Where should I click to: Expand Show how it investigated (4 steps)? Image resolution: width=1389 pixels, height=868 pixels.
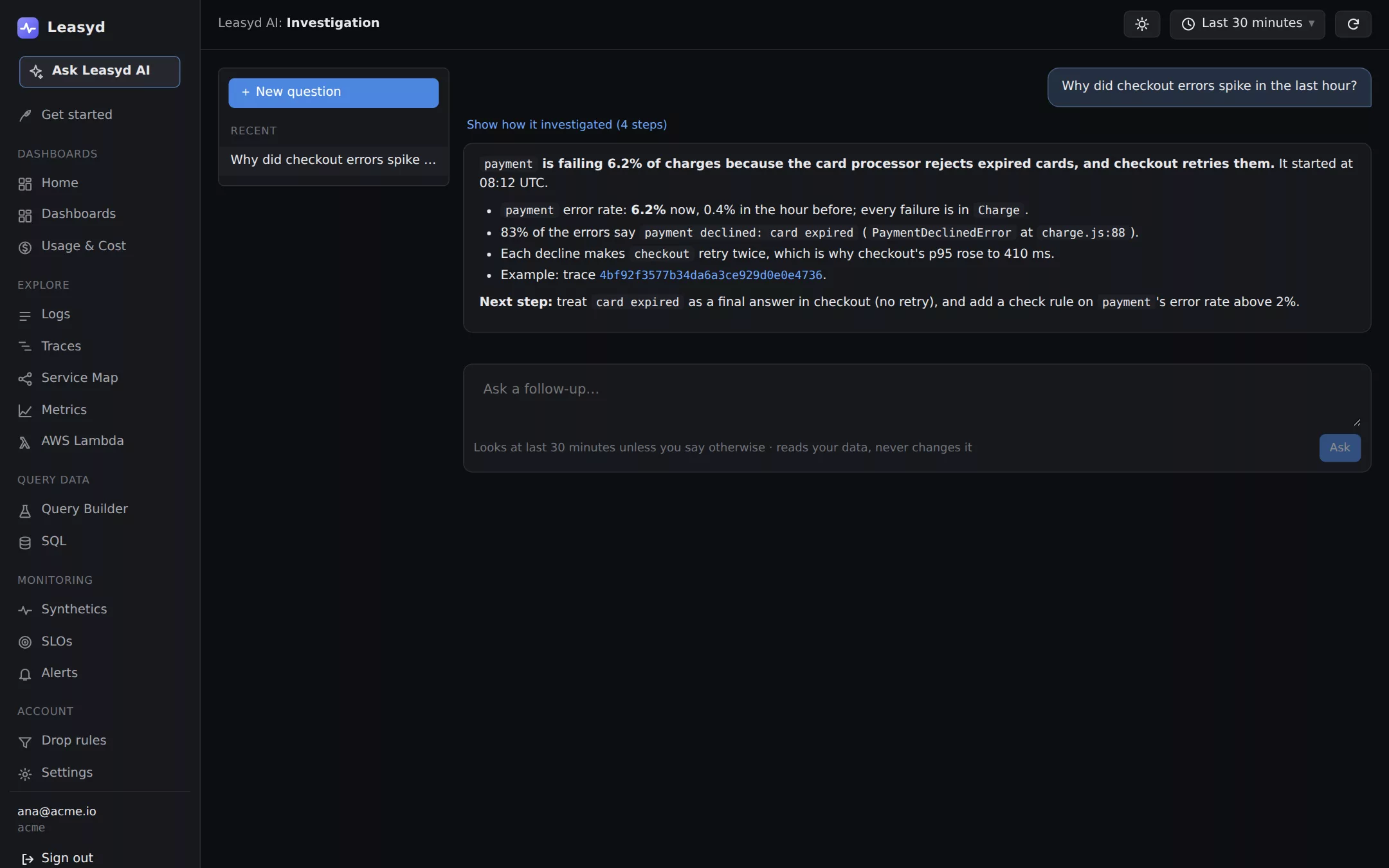[x=566, y=125]
